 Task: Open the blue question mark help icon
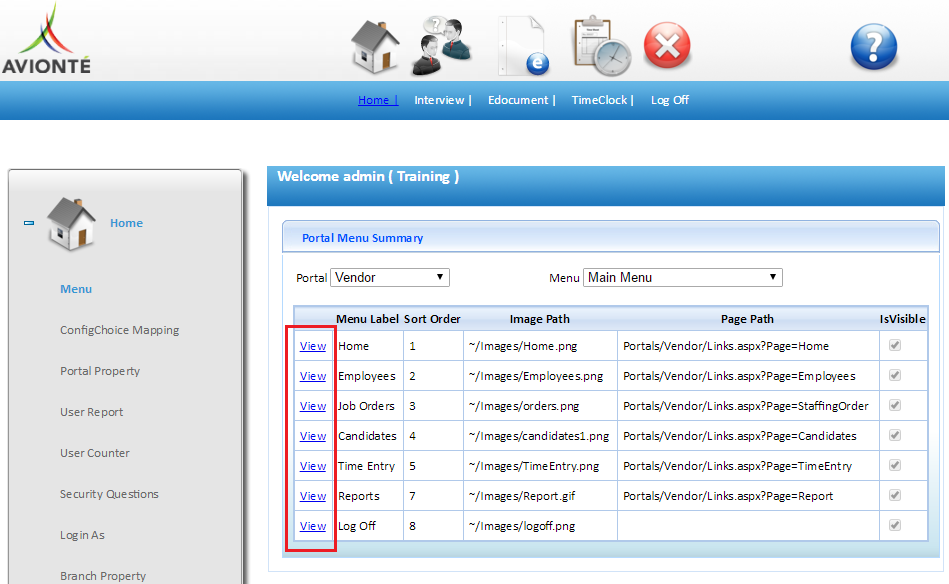[873, 47]
